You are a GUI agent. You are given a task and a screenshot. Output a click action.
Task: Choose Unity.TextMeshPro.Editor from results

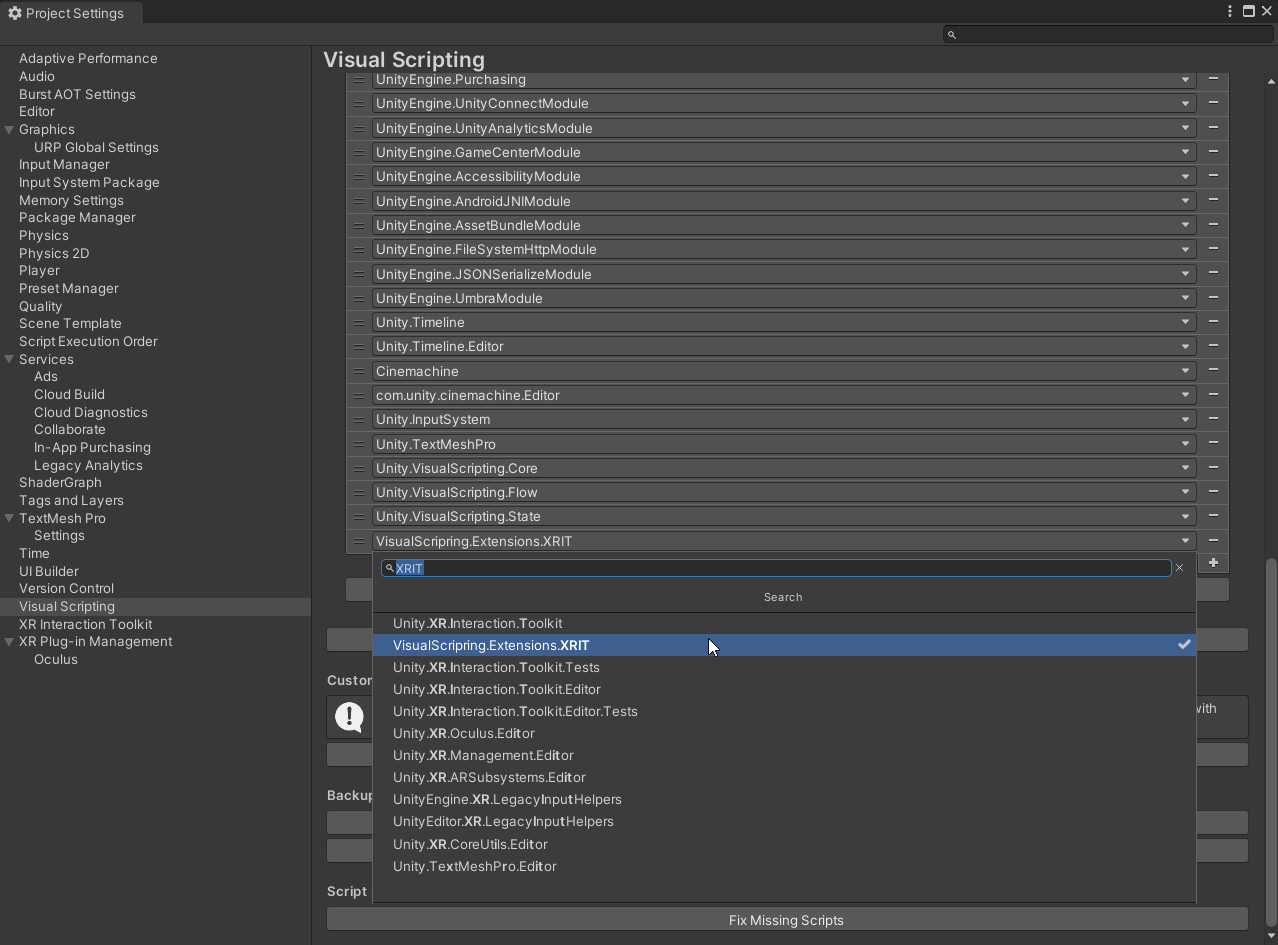coord(784,866)
